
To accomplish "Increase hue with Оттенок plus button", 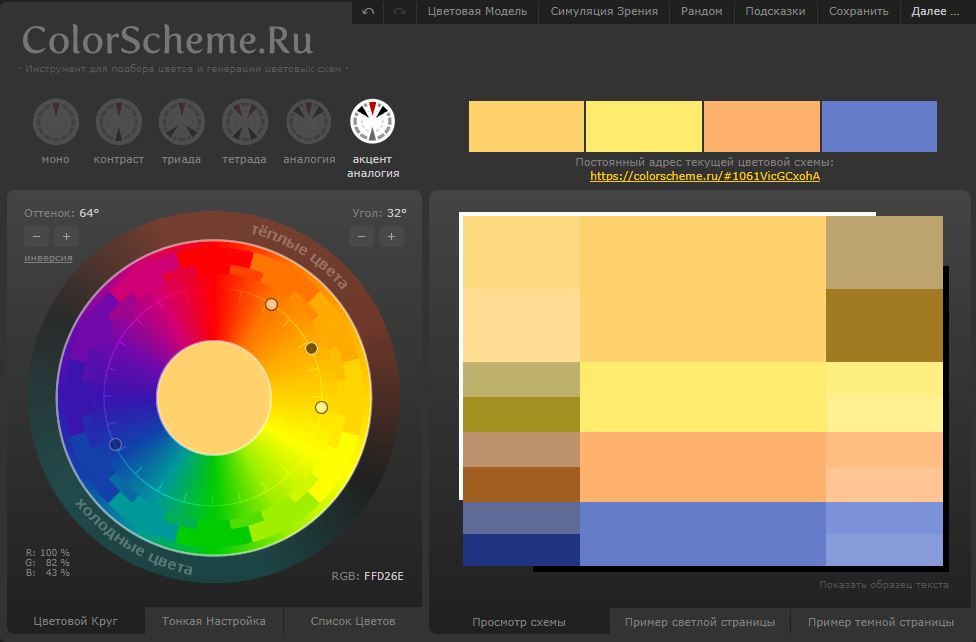I will point(67,237).
